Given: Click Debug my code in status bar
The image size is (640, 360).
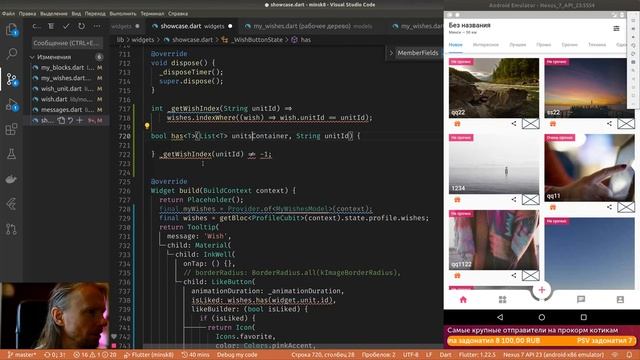Looking at the screenshot, I should [237, 355].
